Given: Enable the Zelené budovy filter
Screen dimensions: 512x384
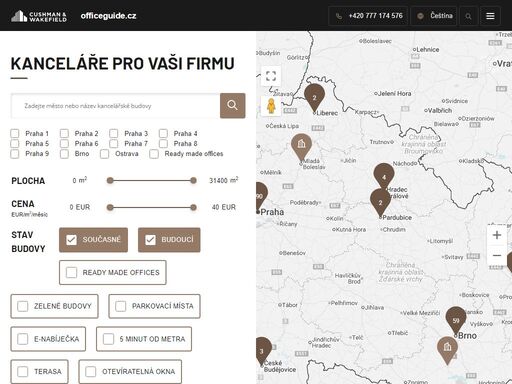Looking at the screenshot, I should coord(54,306).
